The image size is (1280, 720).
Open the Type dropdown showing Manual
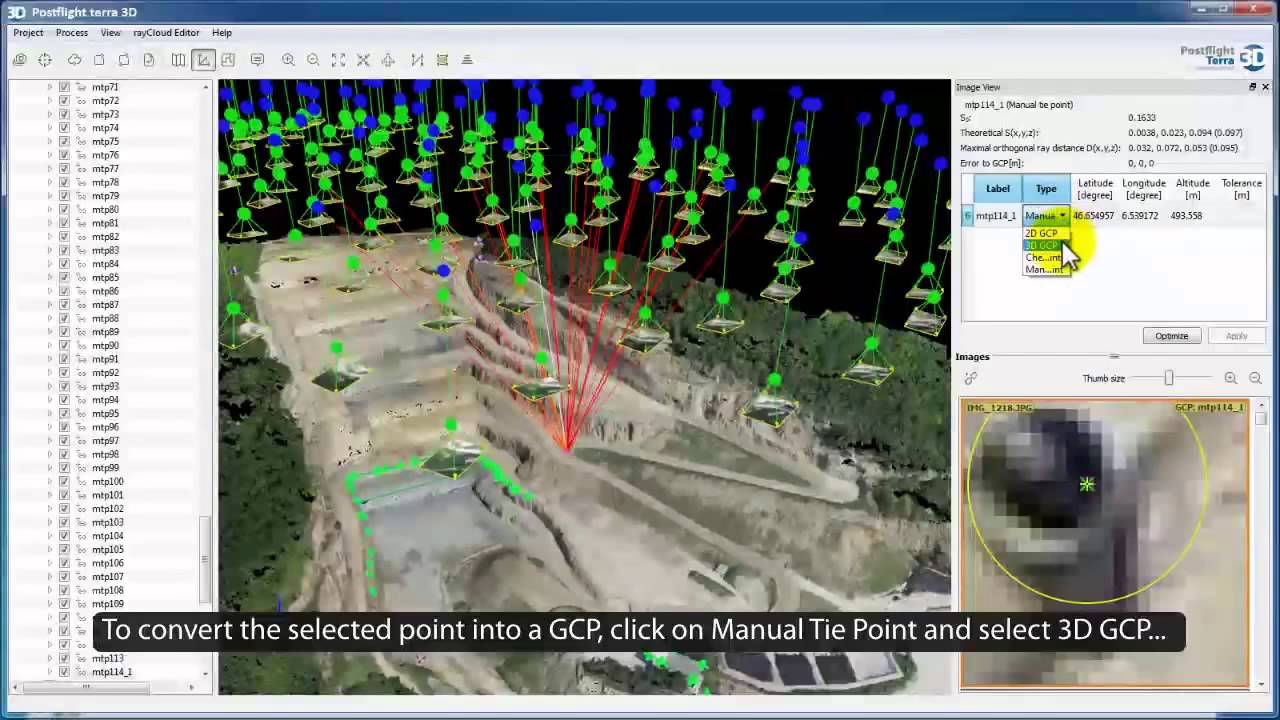point(1046,215)
